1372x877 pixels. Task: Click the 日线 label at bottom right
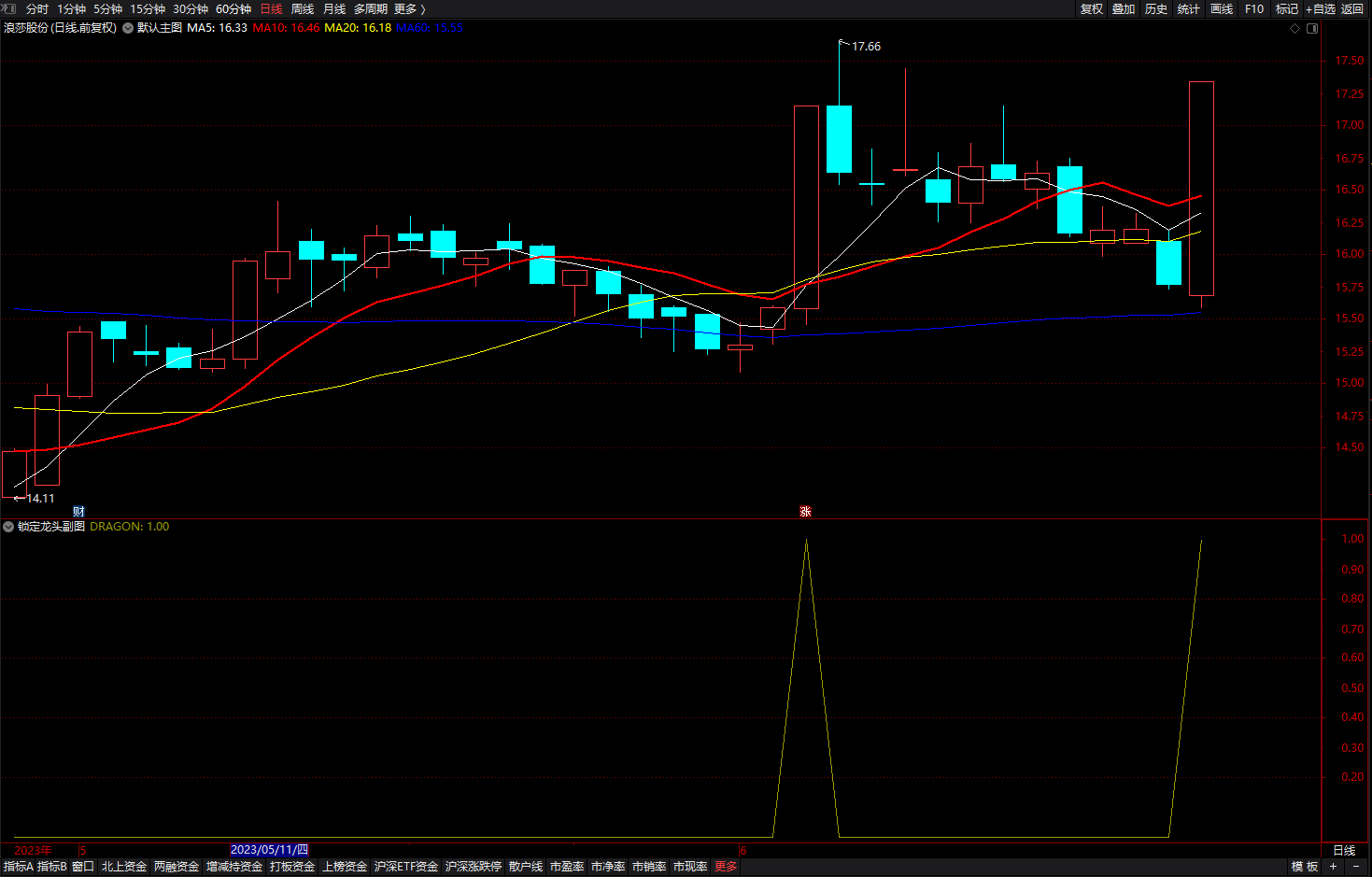(x=1344, y=850)
